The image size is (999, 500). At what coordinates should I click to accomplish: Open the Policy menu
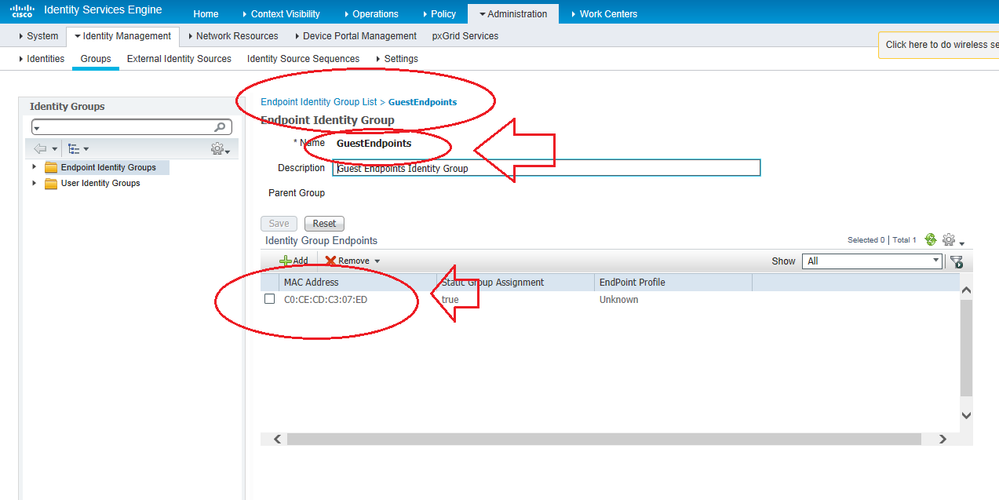tap(439, 13)
